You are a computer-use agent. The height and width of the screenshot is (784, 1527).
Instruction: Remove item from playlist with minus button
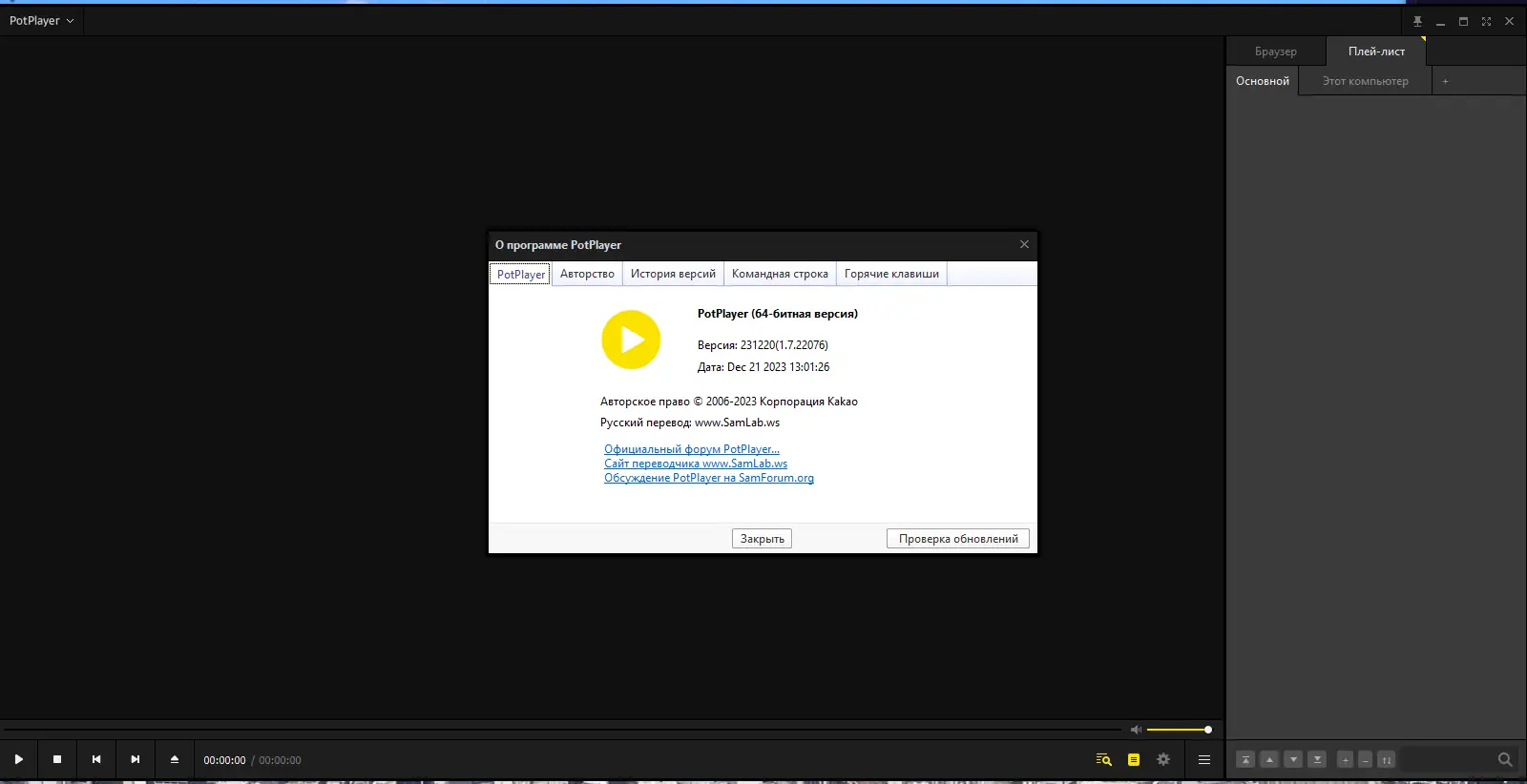pyautogui.click(x=1366, y=759)
